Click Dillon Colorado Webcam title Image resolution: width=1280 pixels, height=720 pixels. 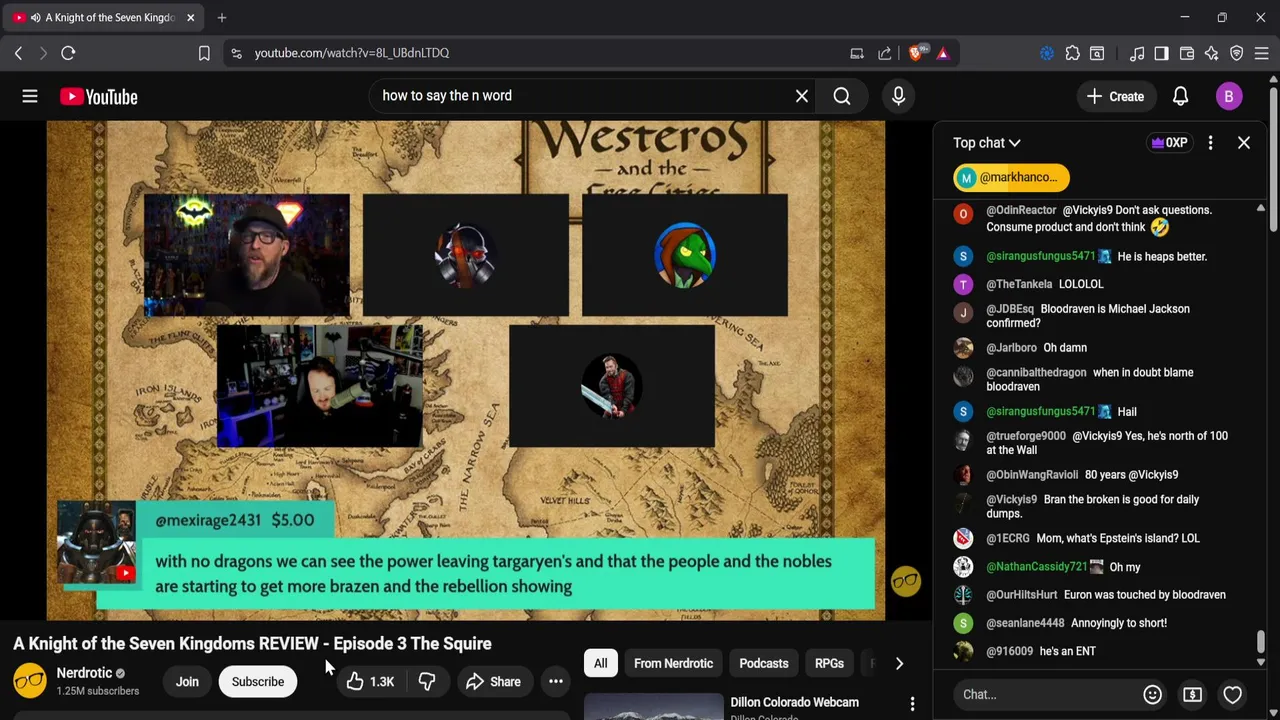click(x=794, y=702)
